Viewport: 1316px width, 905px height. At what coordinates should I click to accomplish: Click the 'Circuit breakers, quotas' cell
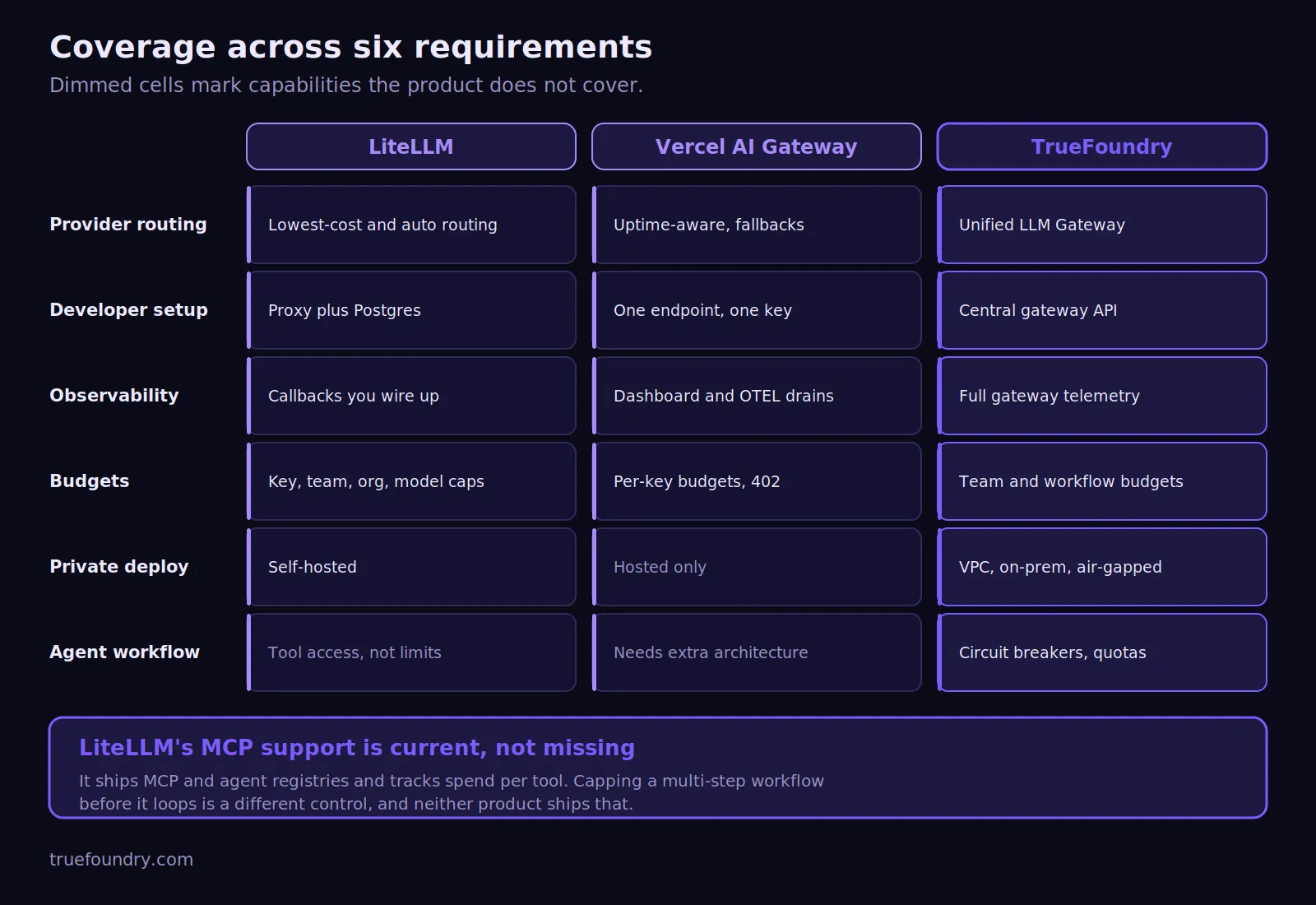click(1102, 652)
